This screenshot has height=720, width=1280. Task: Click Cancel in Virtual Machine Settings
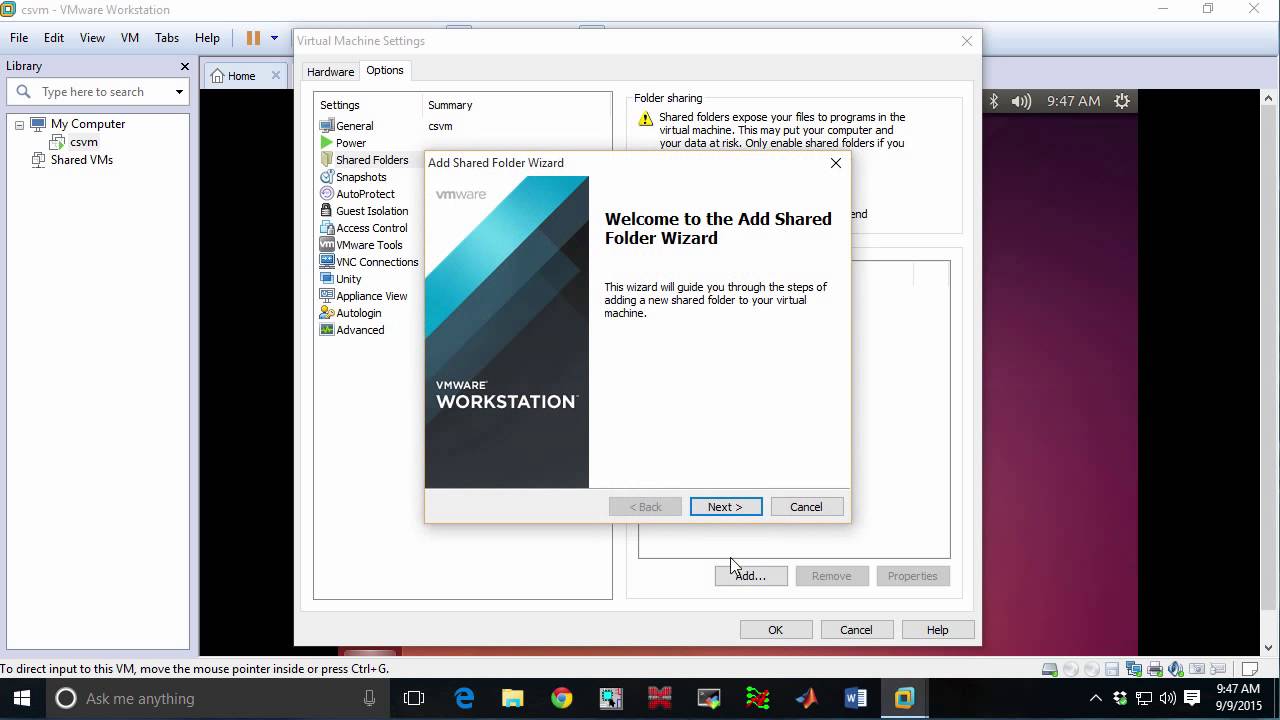(x=856, y=630)
